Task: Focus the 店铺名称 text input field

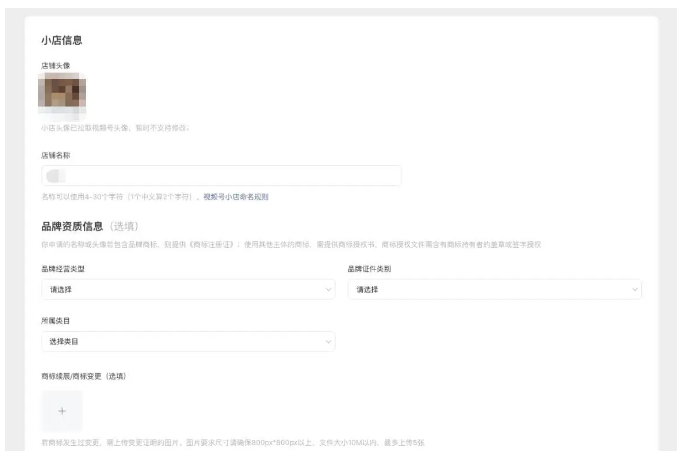Action: coord(230,176)
